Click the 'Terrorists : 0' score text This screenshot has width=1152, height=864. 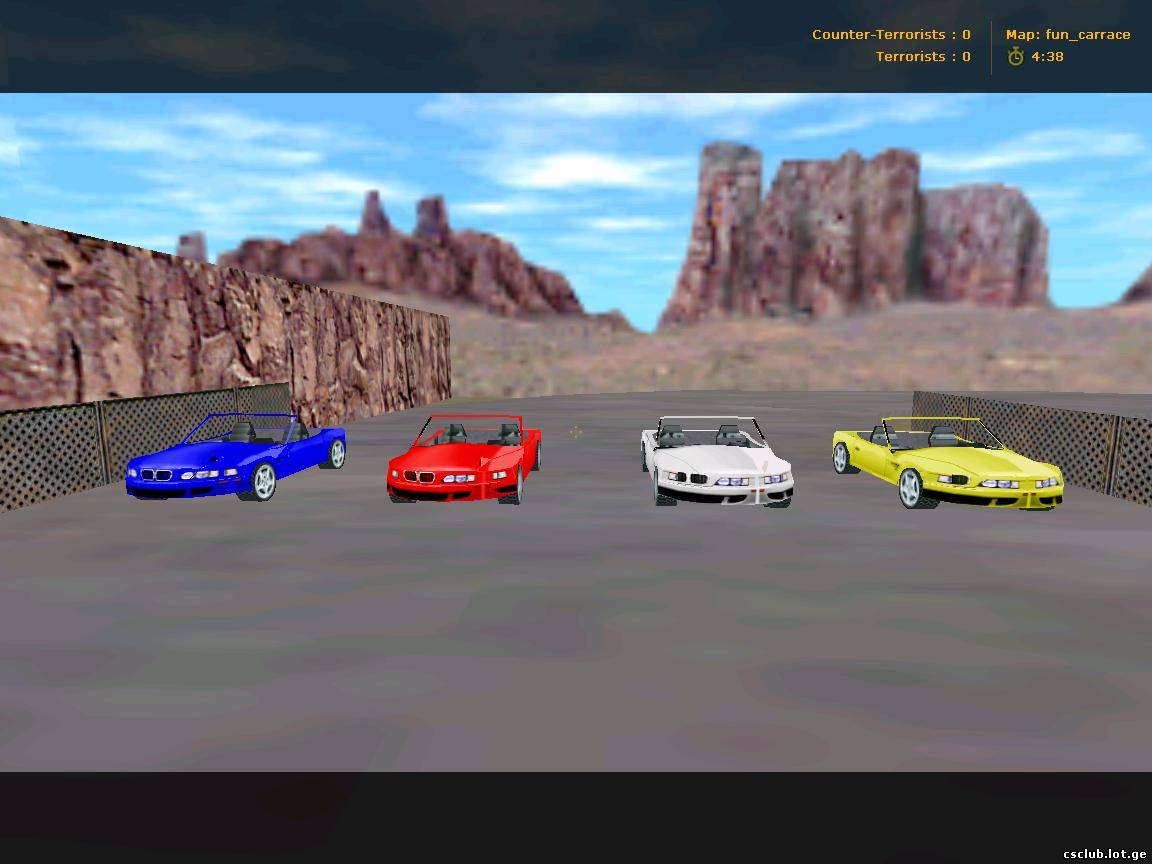click(x=923, y=57)
